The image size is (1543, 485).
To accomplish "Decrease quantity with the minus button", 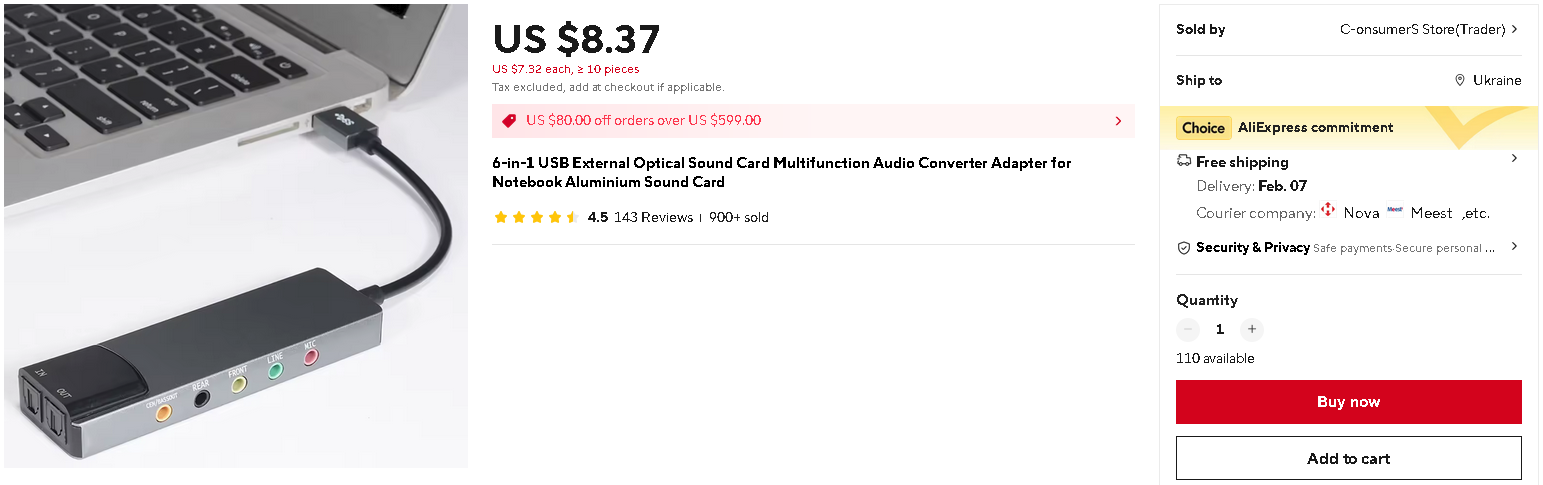I will click(1188, 329).
